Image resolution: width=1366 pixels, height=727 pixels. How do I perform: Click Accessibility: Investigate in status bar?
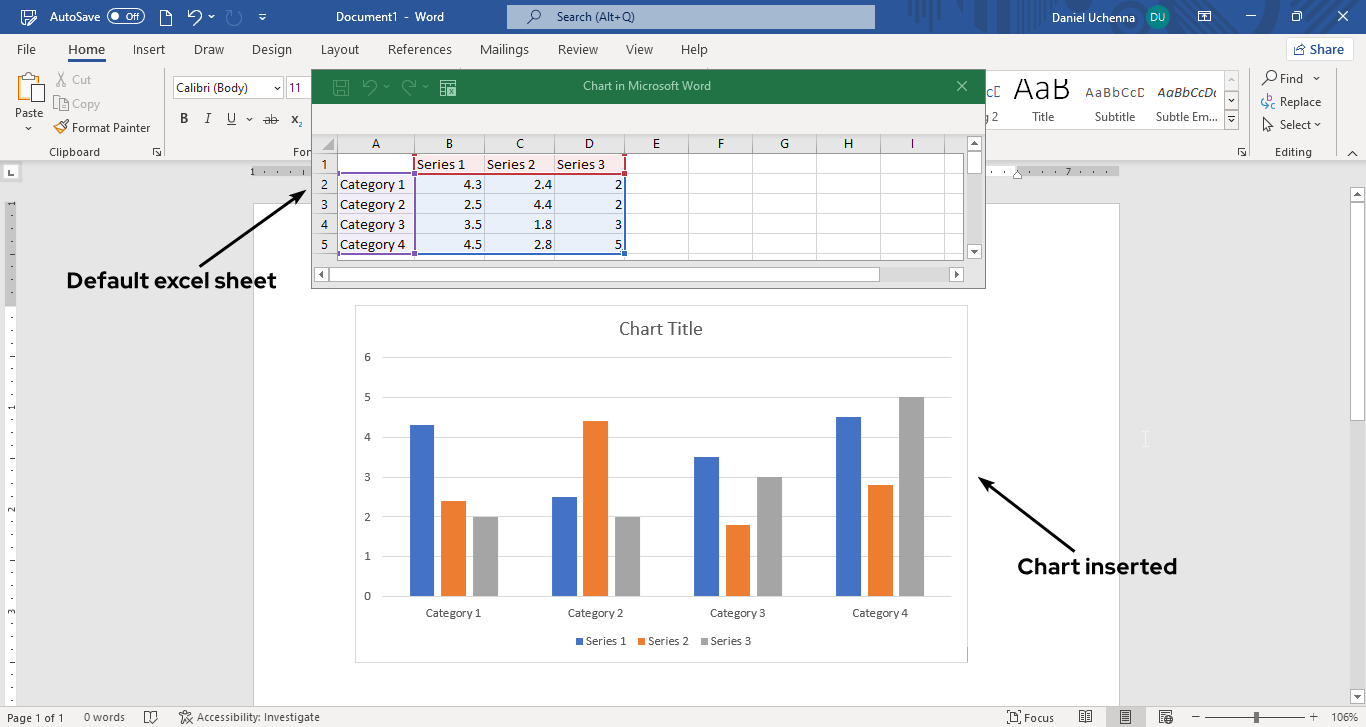click(249, 717)
